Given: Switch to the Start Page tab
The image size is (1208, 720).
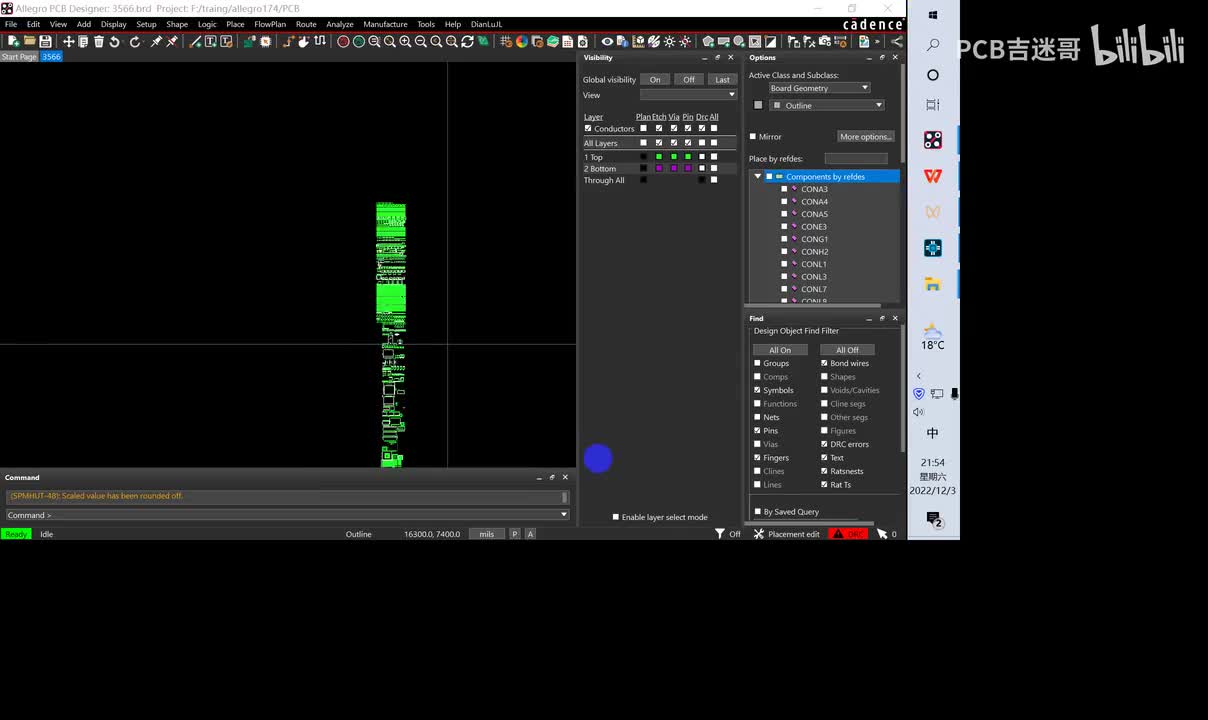Looking at the screenshot, I should tap(19, 57).
